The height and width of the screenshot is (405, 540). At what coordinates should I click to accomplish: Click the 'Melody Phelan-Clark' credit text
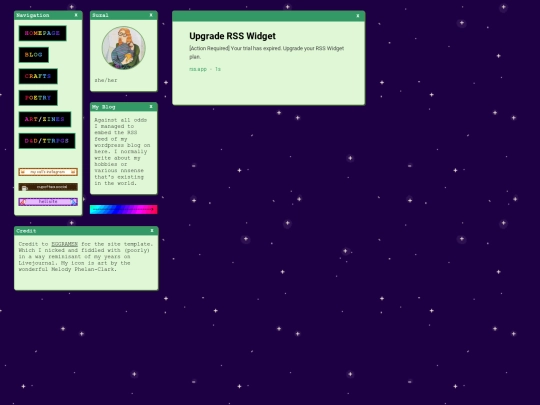pos(83,269)
